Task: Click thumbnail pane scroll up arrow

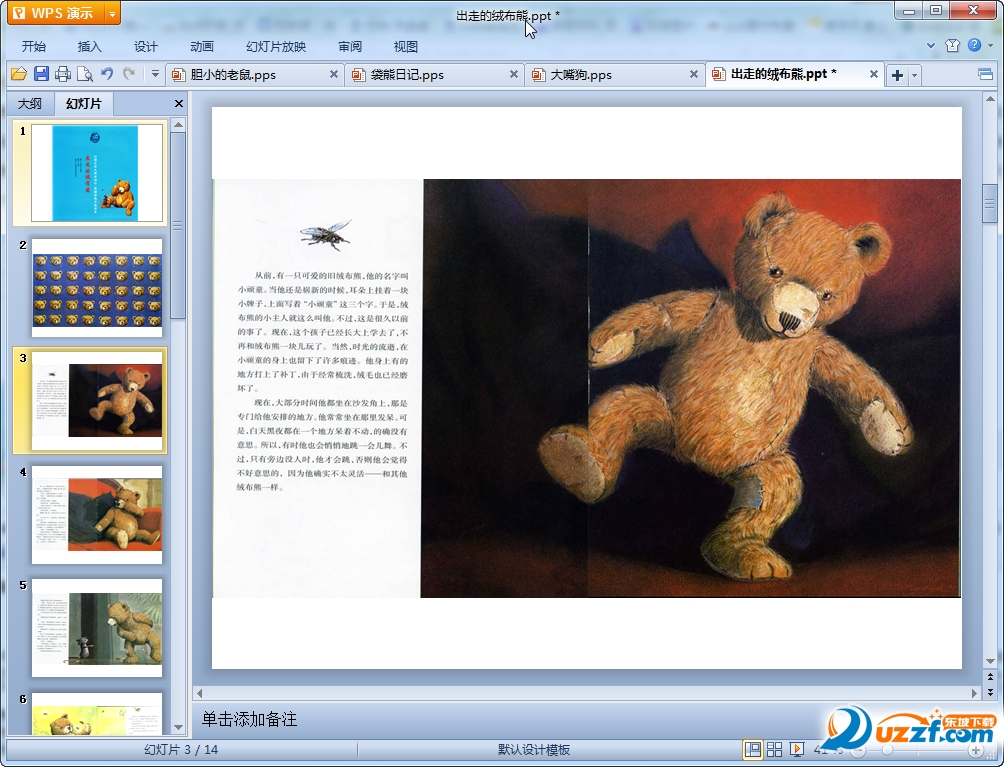Action: [179, 124]
